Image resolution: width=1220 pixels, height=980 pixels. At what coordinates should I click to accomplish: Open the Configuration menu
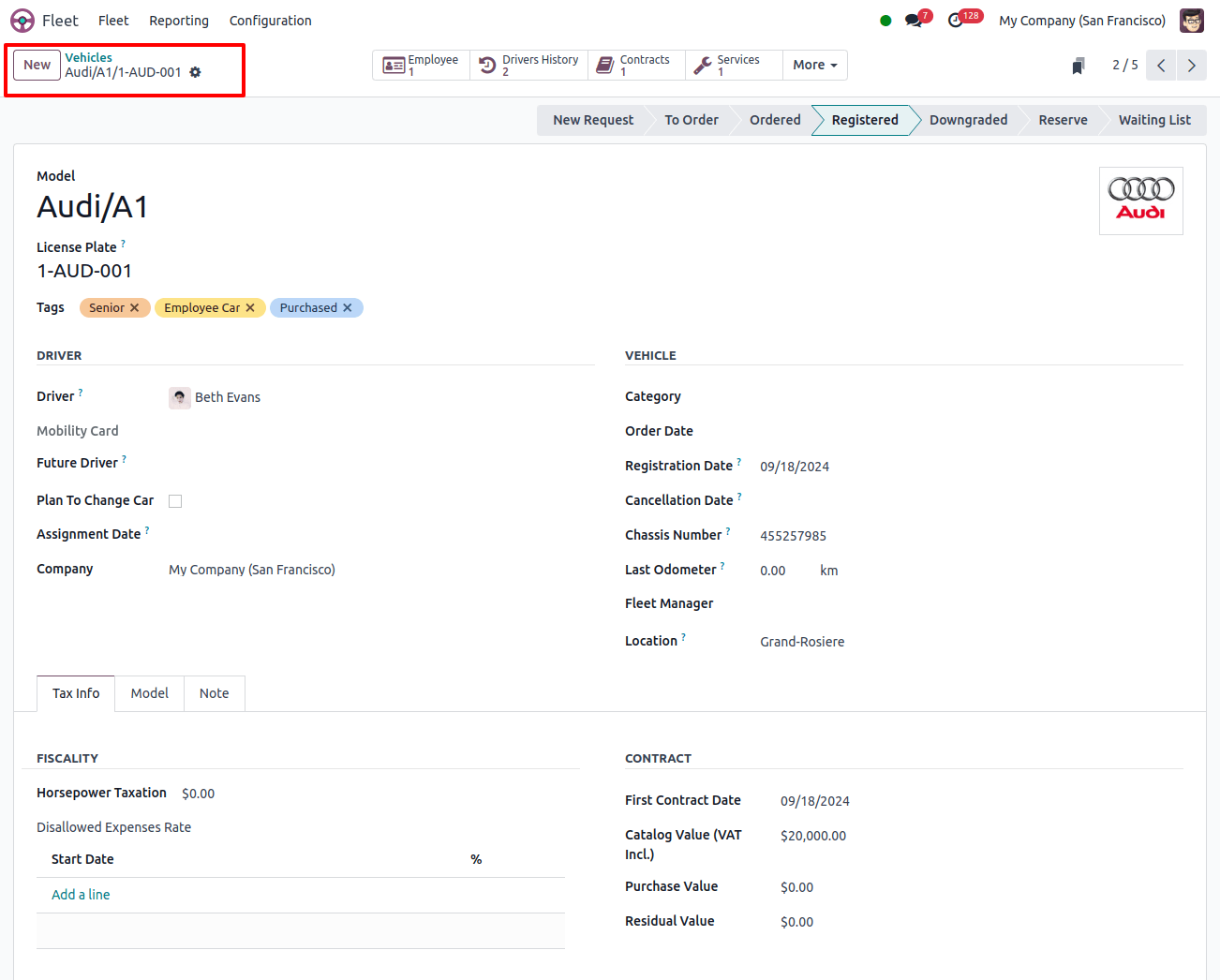point(271,21)
